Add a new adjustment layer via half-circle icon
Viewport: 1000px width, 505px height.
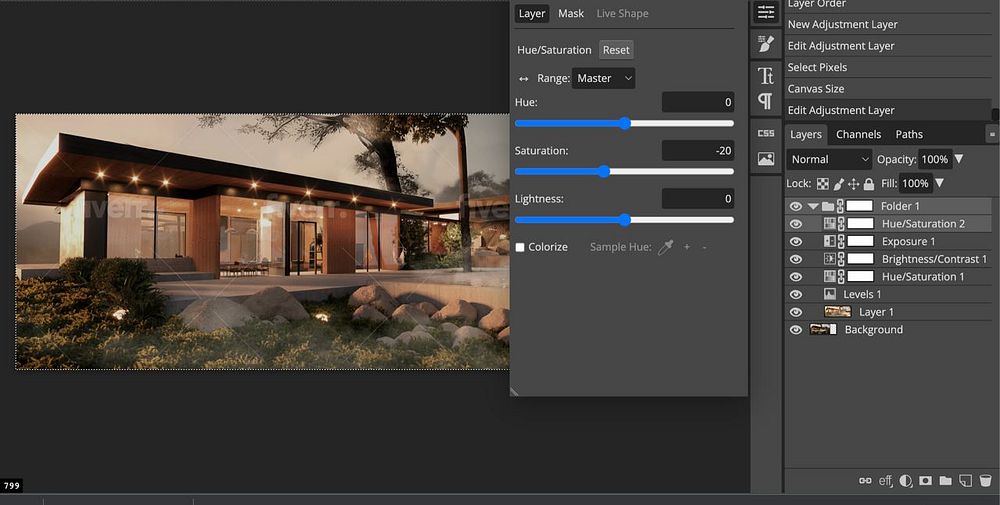(905, 481)
